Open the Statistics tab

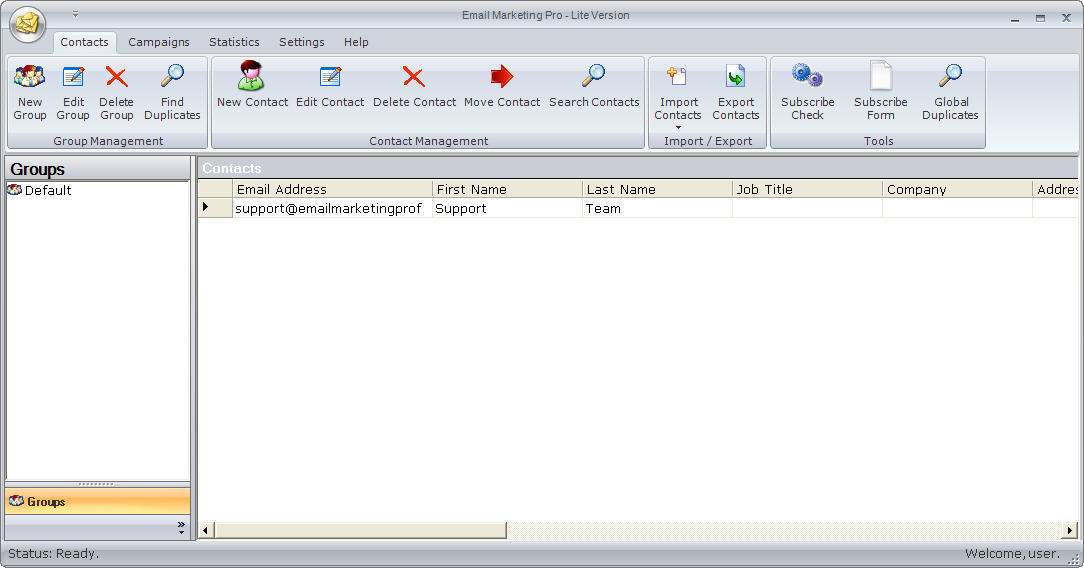pos(234,42)
